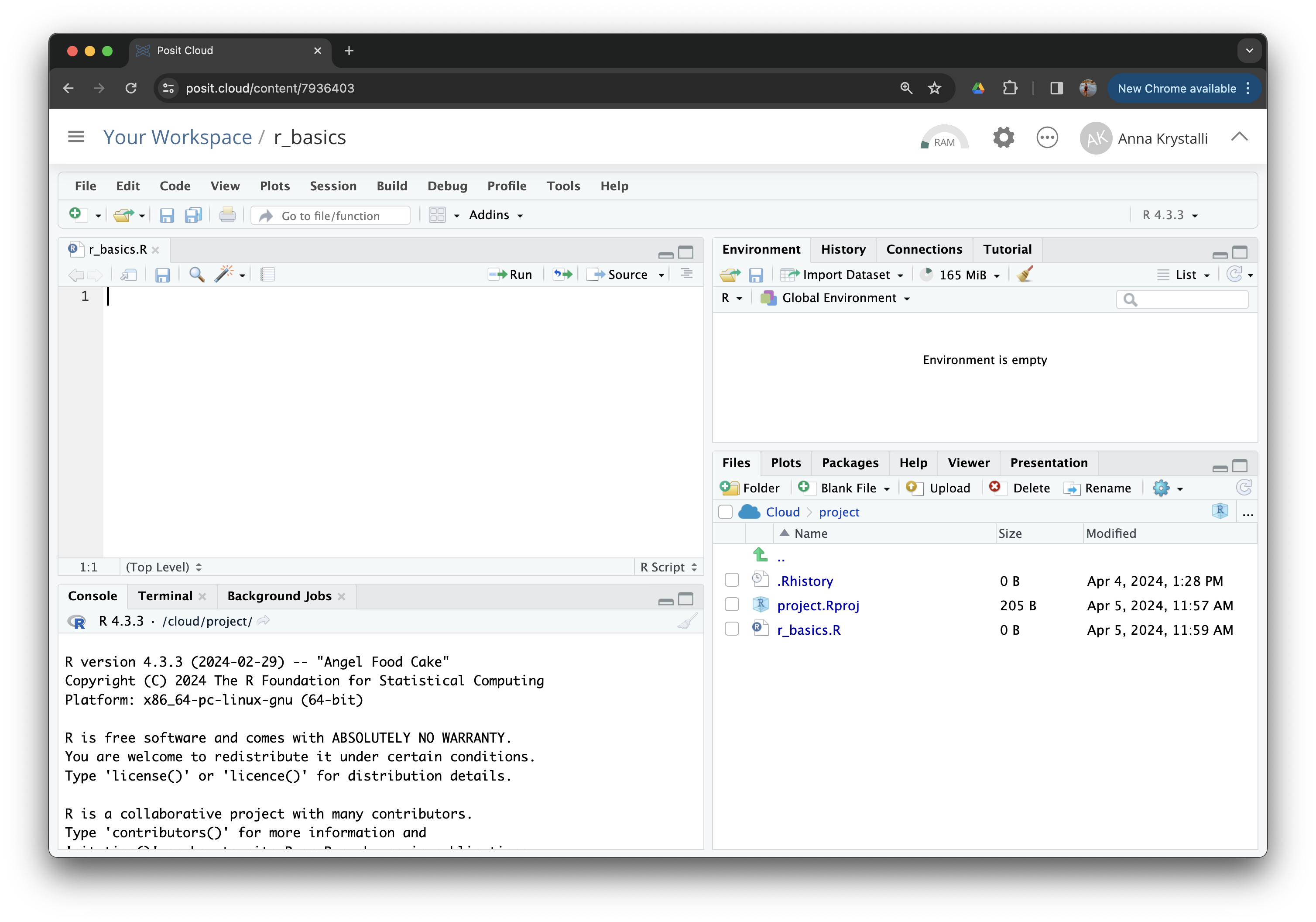This screenshot has height=922, width=1316.
Task: Click the view current directory arrow in Console
Action: 264,621
